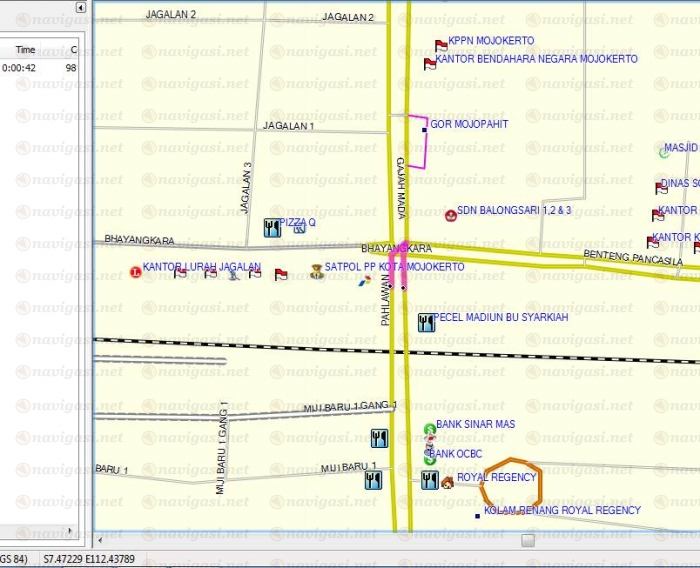Click the Royal Regency house icon

447,481
